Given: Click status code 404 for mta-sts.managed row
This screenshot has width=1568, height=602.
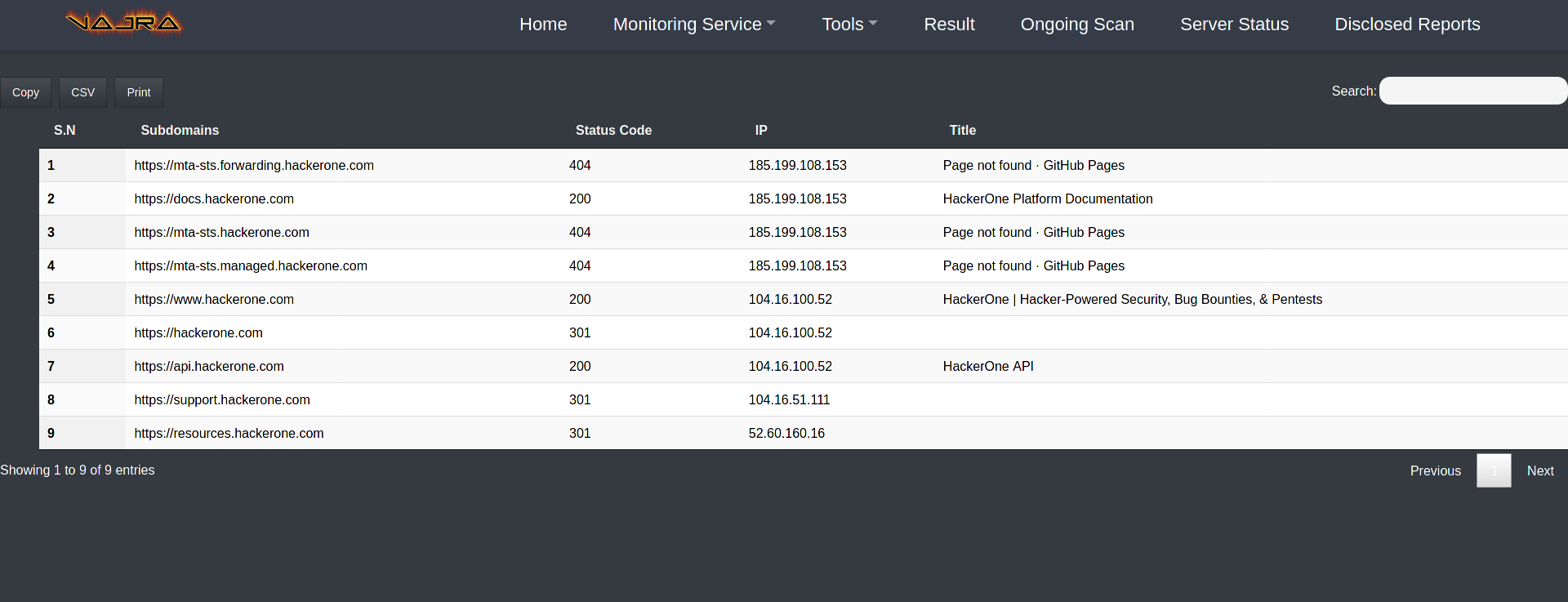Looking at the screenshot, I should pyautogui.click(x=580, y=265).
